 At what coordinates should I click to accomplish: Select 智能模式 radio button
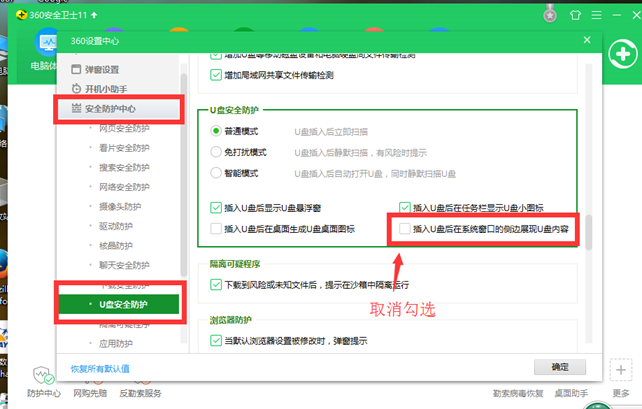coord(216,173)
